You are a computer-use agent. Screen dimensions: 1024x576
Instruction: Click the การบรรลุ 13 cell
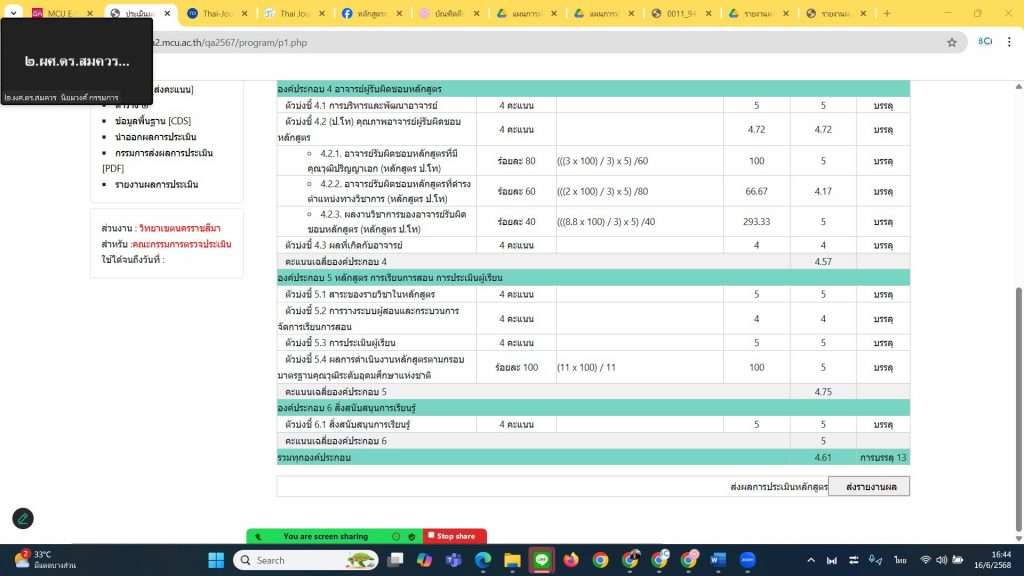click(x=883, y=457)
